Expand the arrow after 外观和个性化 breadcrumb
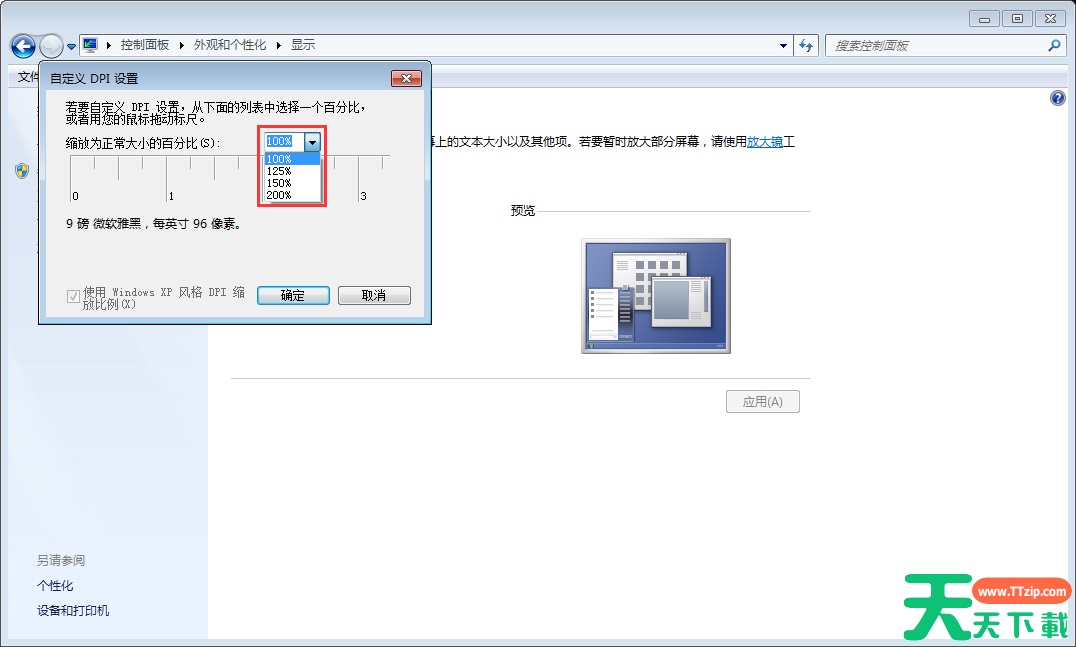Image resolution: width=1076 pixels, height=647 pixels. coord(279,45)
